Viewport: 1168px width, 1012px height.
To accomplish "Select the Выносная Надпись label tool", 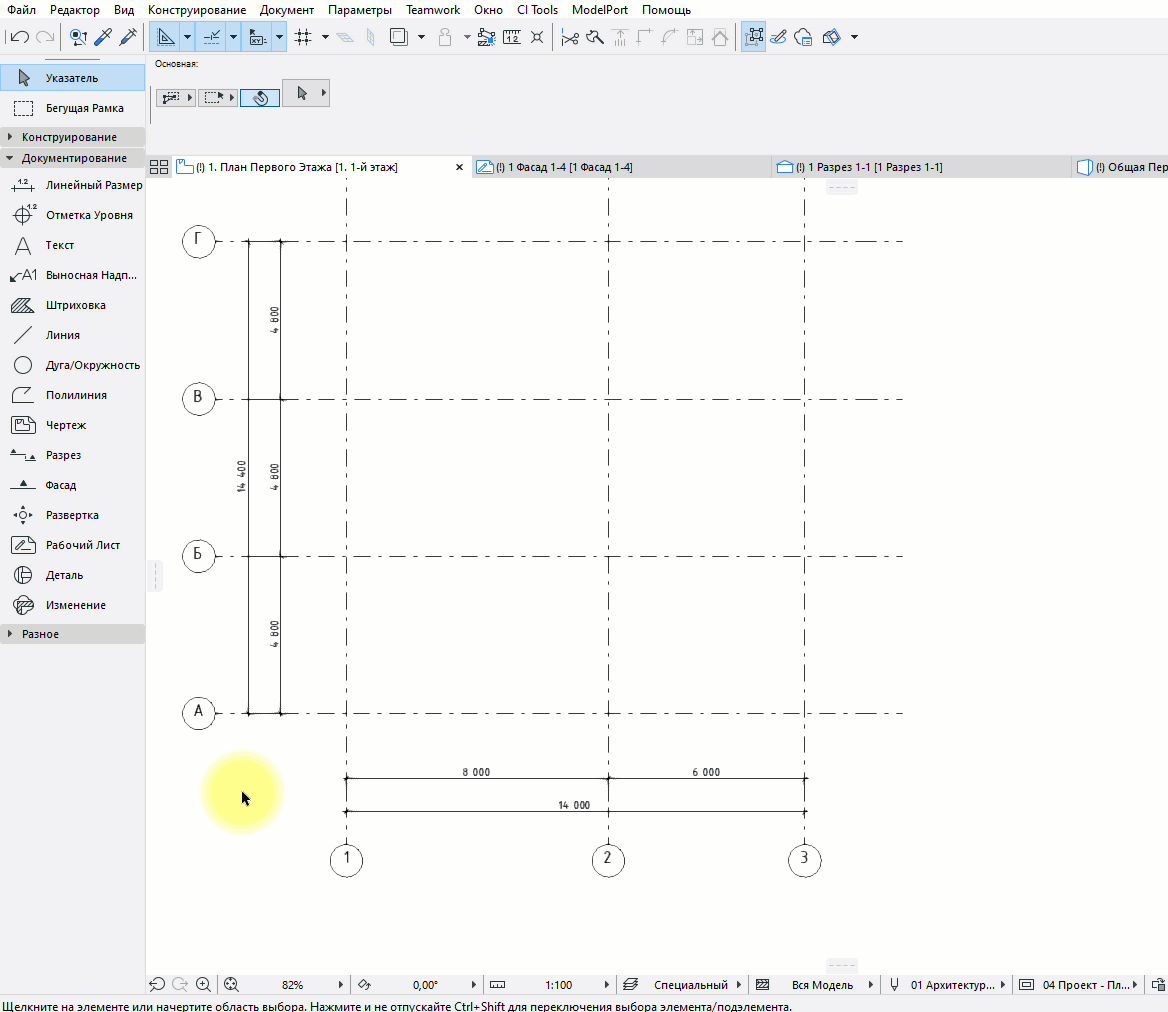I will click(72, 275).
